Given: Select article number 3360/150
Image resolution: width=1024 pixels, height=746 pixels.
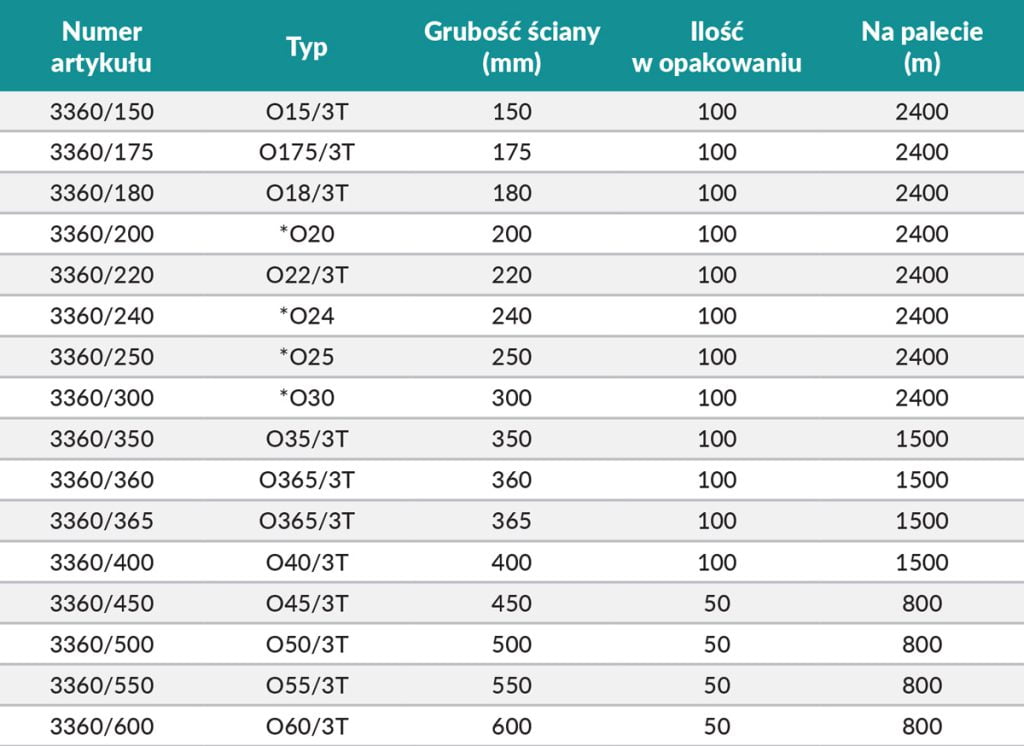Looking at the screenshot, I should 102,111.
